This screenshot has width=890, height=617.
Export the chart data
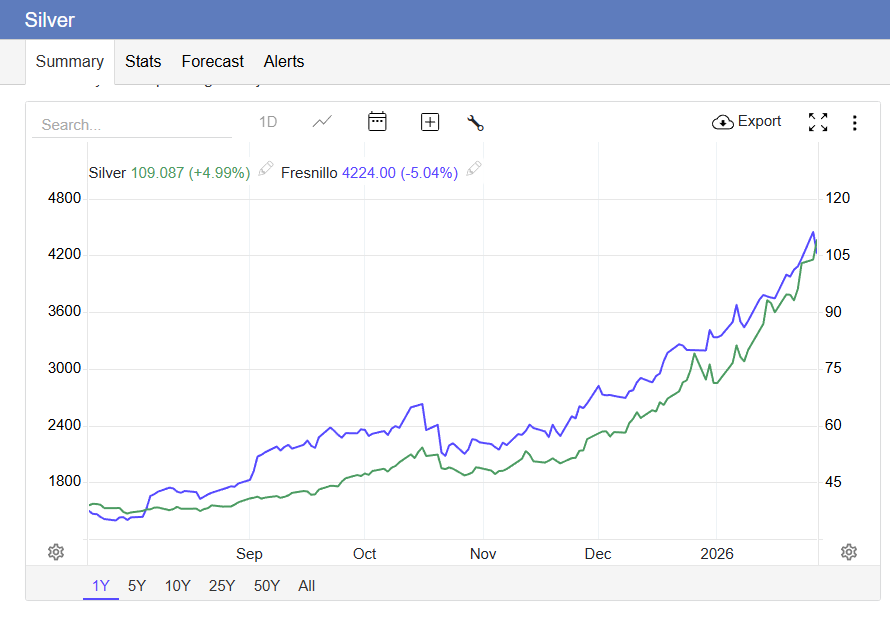pyautogui.click(x=747, y=122)
